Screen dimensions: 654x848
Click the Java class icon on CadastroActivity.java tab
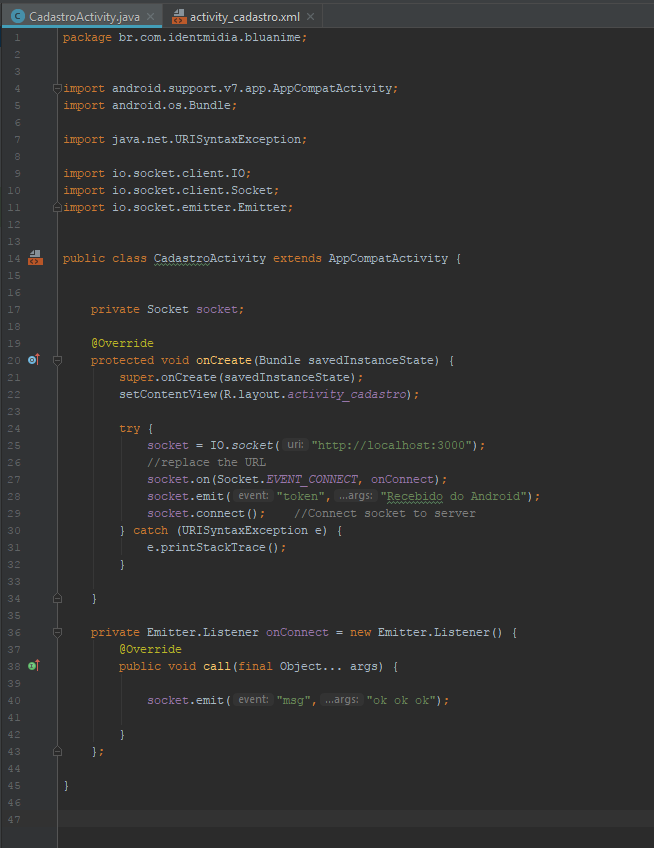pyautogui.click(x=18, y=16)
